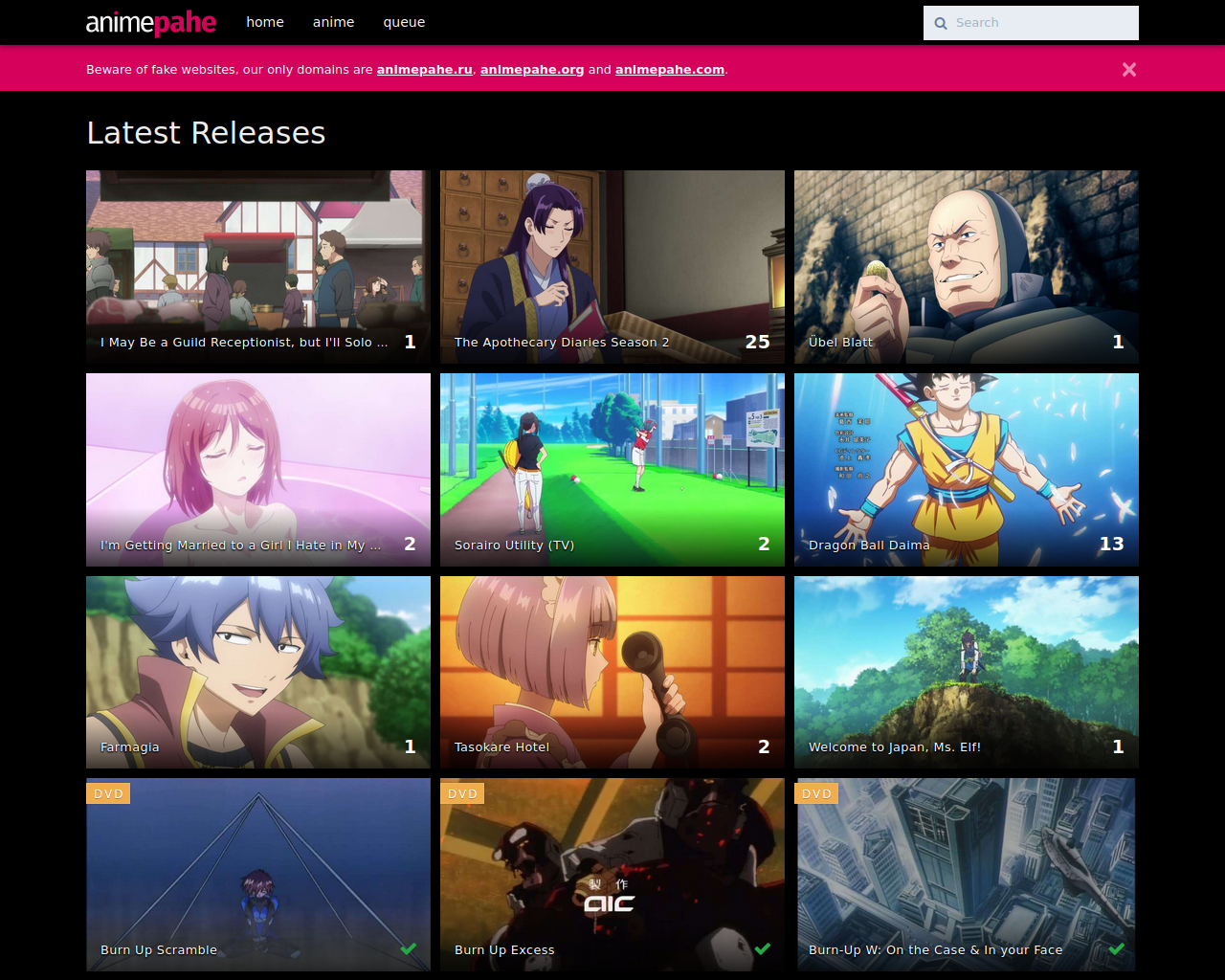This screenshot has height=980, width=1225.
Task: Click the DVD badge on Burn Up Scramble
Action: point(108,793)
